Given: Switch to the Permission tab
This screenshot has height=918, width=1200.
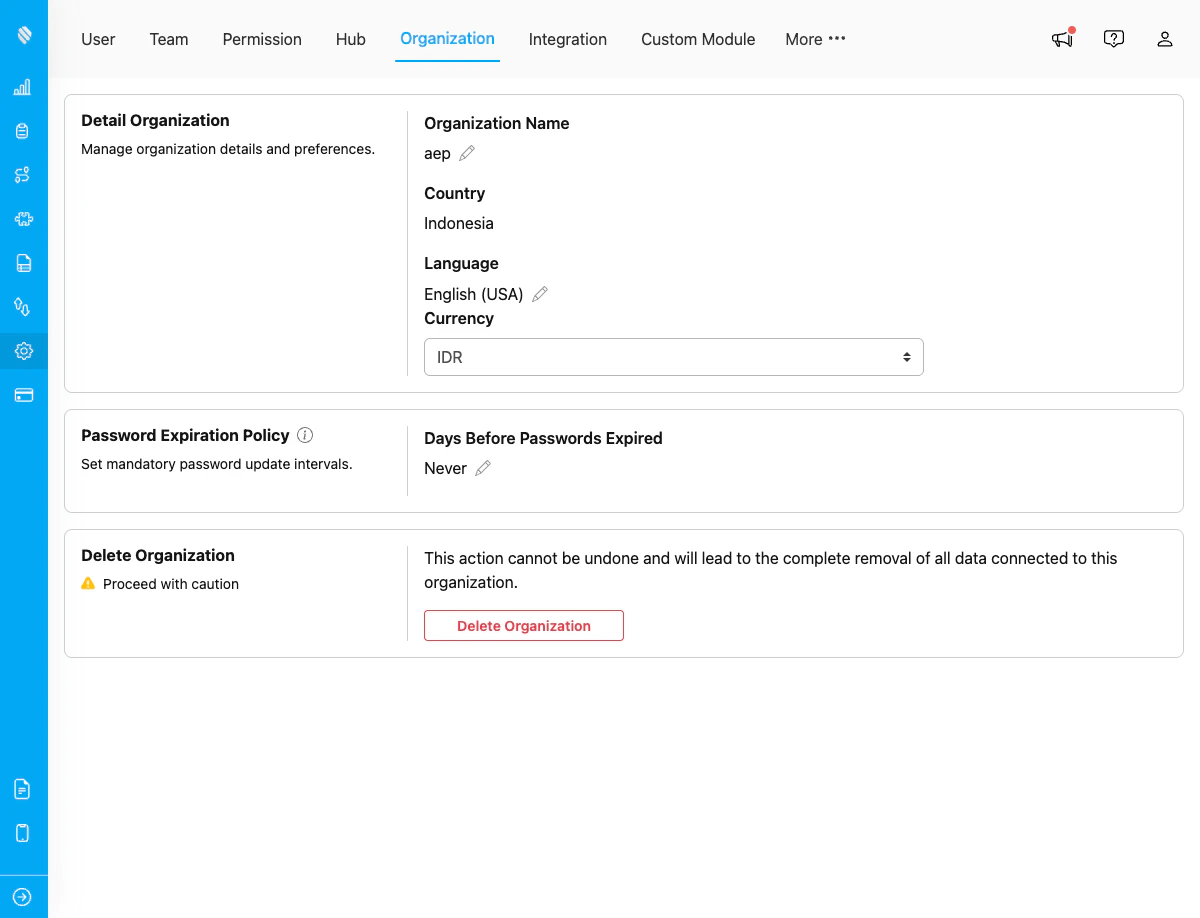Looking at the screenshot, I should 262,39.
